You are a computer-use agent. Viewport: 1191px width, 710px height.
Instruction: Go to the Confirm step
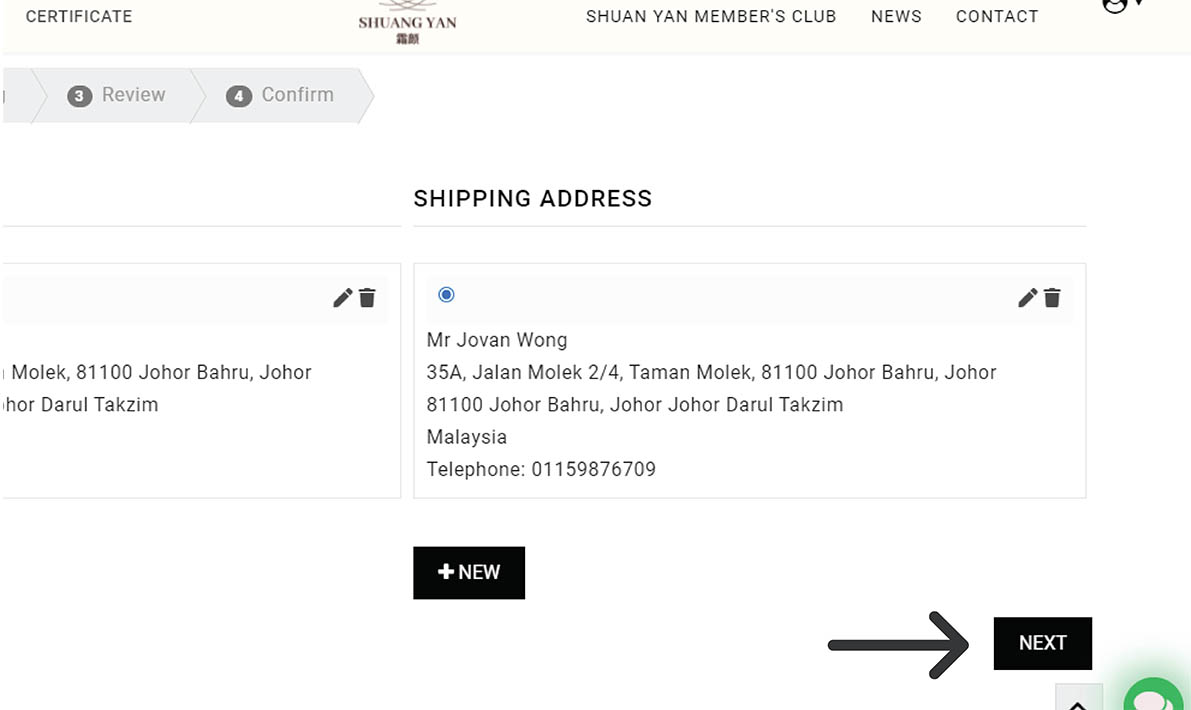tap(281, 95)
